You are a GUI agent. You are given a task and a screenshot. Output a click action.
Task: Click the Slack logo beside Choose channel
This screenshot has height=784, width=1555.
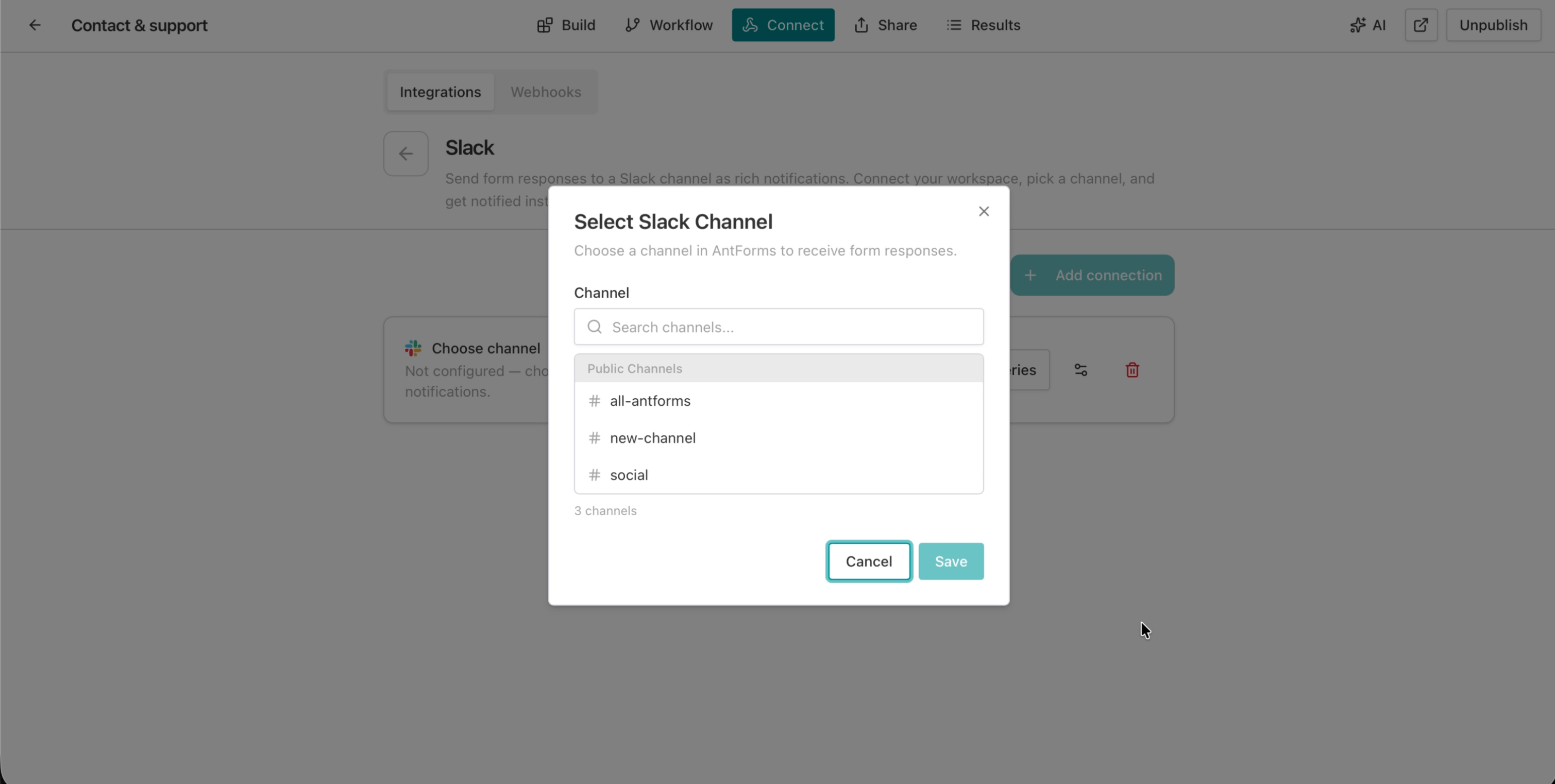(x=412, y=348)
